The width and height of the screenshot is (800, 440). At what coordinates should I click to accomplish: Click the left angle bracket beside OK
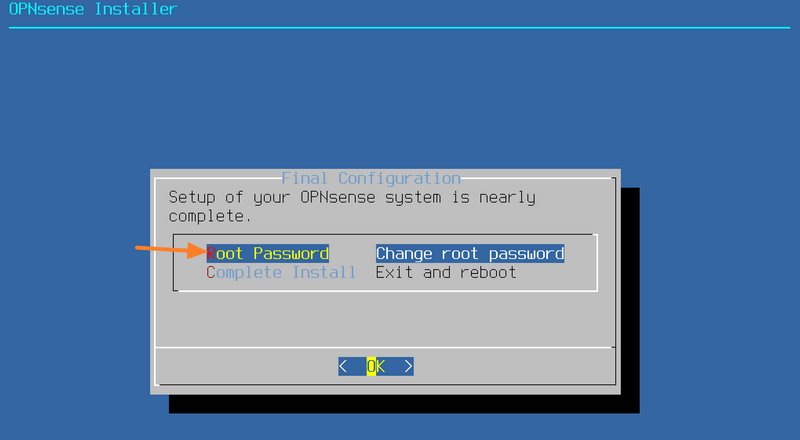coord(343,366)
